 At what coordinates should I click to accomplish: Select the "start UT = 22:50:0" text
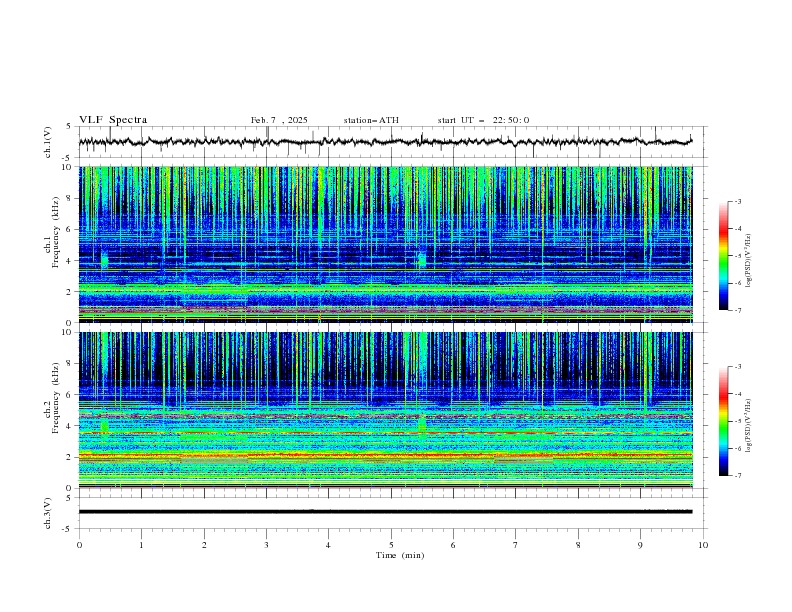point(483,120)
